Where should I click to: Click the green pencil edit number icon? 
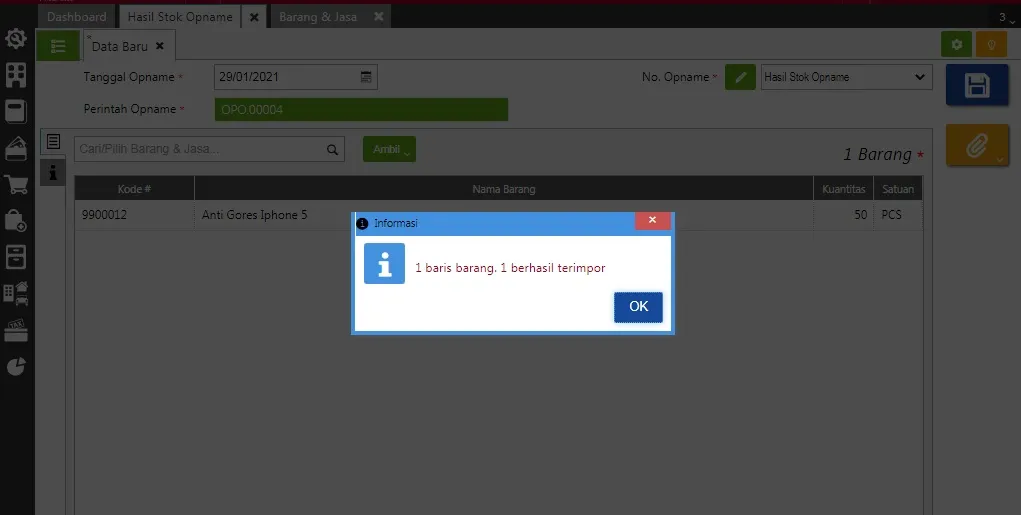[x=740, y=77]
